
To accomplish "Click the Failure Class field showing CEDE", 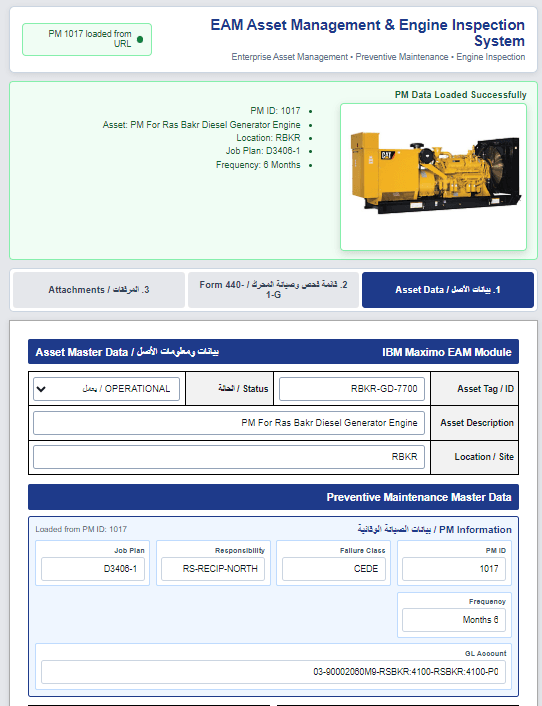I will click(334, 569).
